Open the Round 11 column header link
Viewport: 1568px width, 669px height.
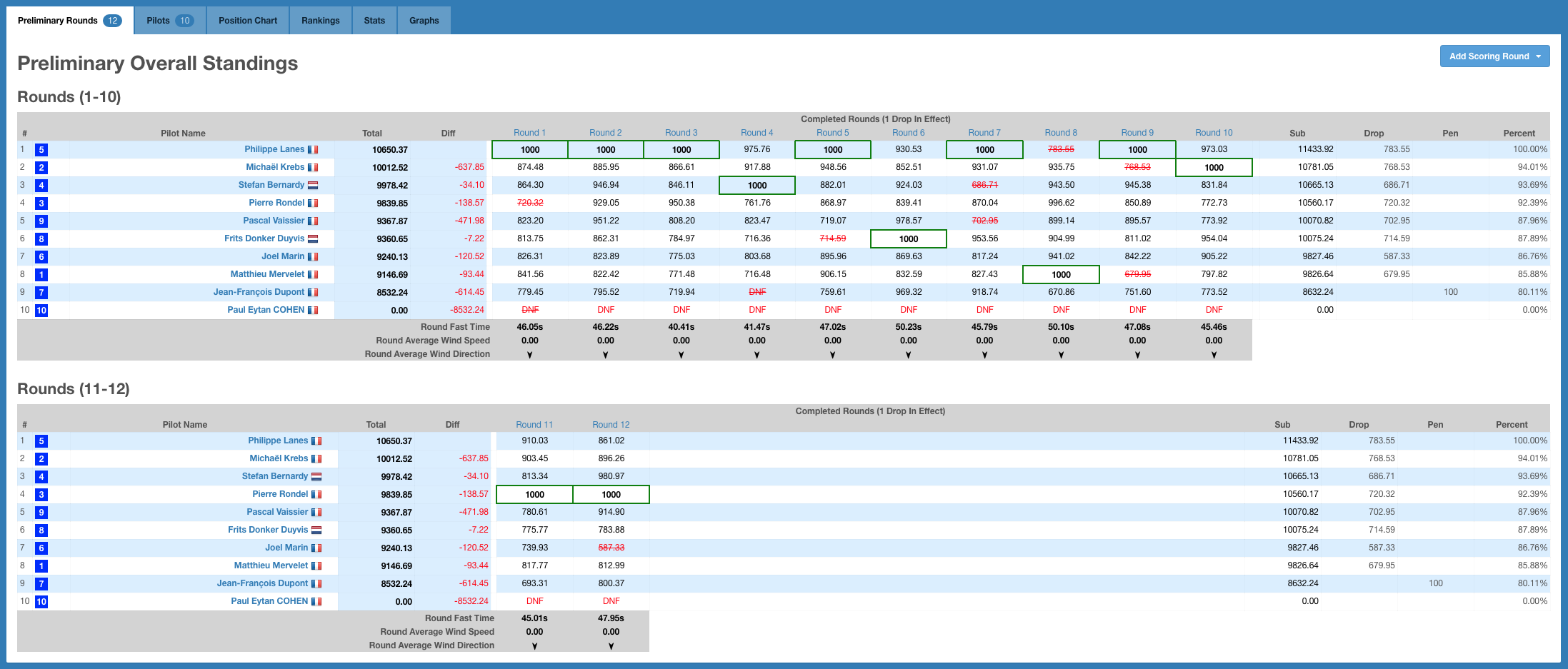click(x=534, y=425)
